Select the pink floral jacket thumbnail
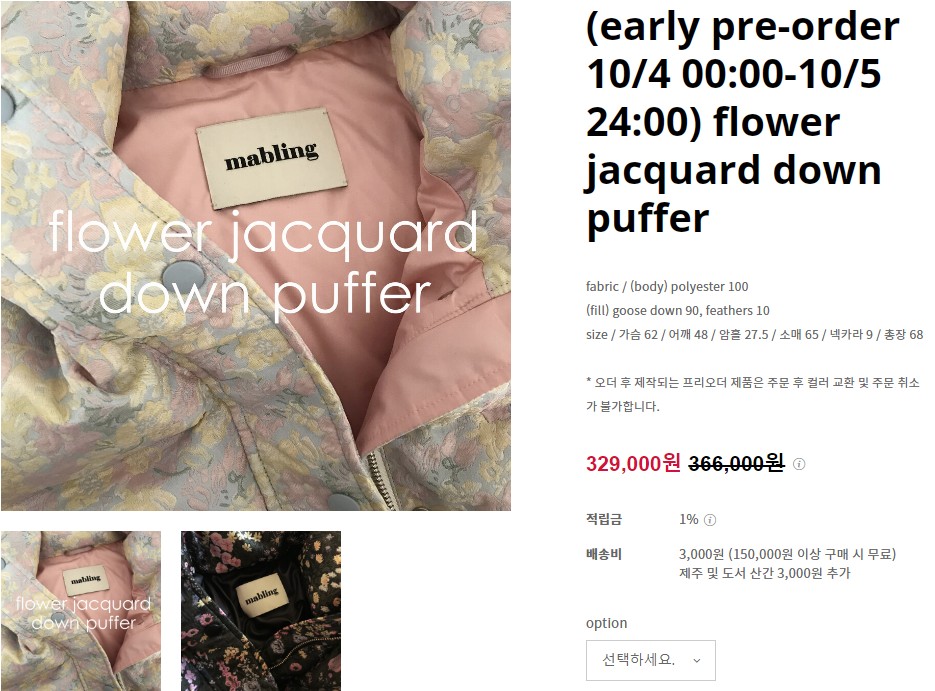Image resolution: width=935 pixels, height=691 pixels. (x=81, y=611)
